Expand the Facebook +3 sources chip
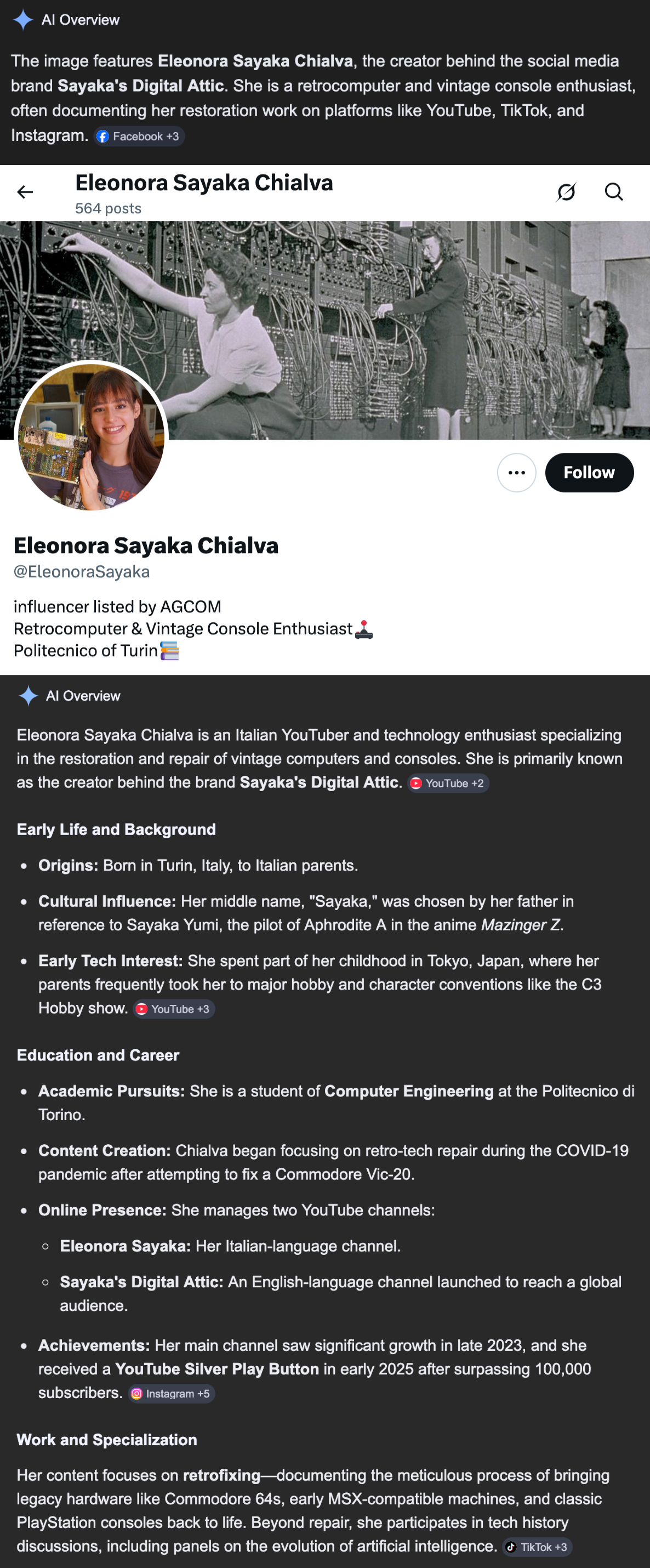 (139, 137)
